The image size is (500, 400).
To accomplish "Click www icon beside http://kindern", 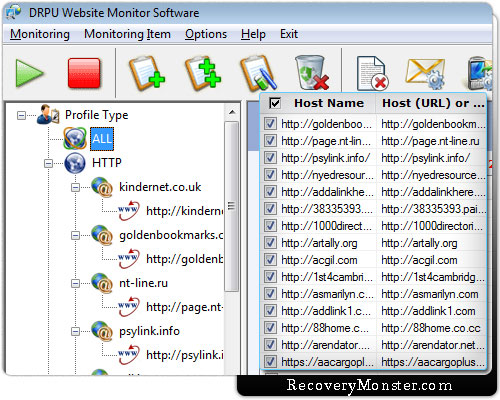I will coord(129,211).
